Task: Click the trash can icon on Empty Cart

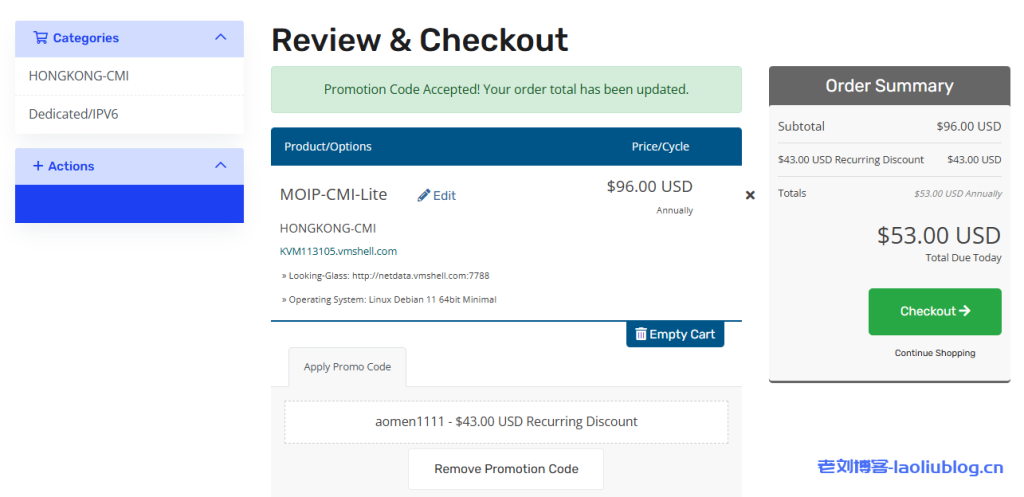Action: [641, 334]
